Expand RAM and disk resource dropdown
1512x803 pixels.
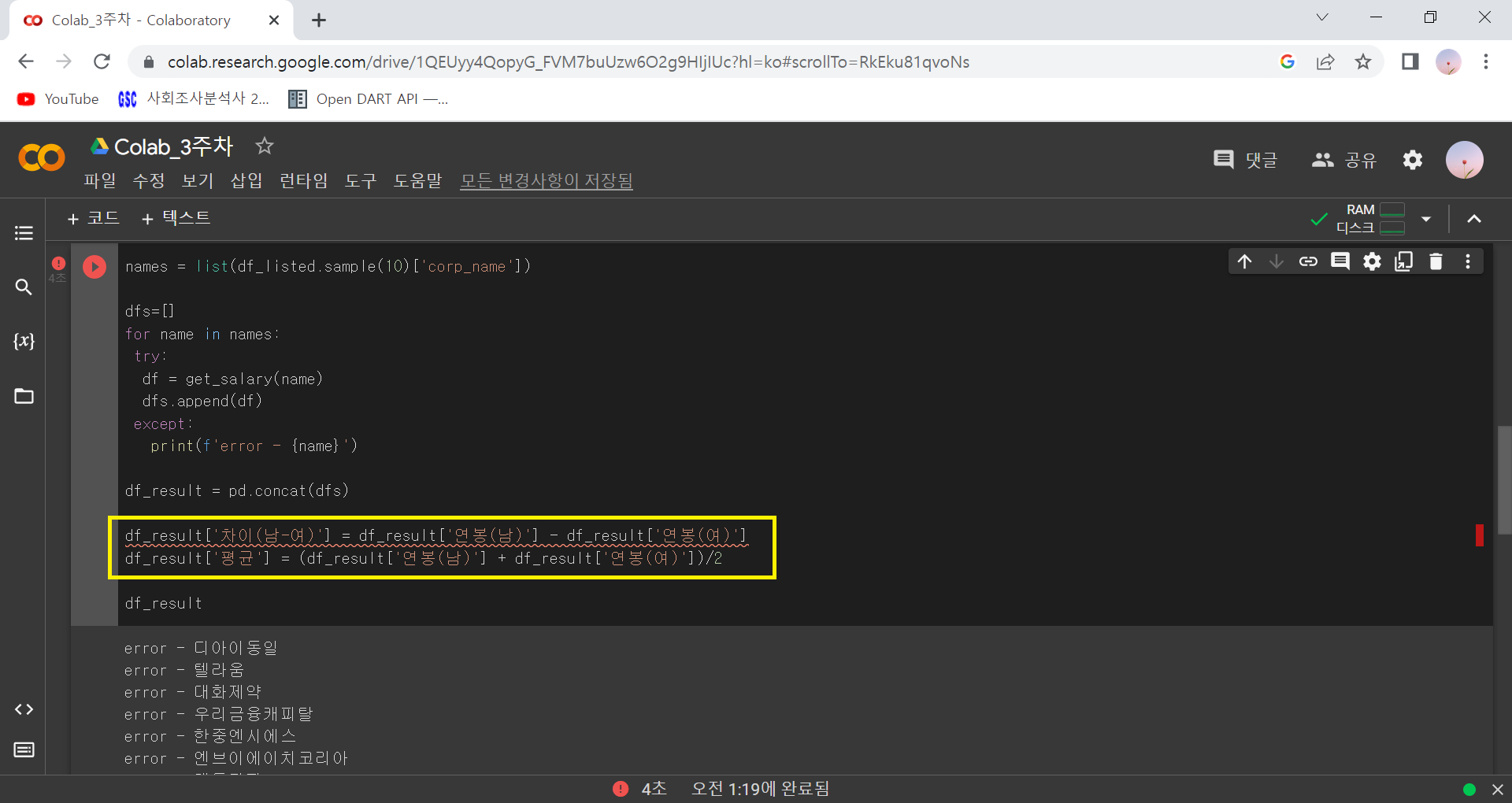1426,219
